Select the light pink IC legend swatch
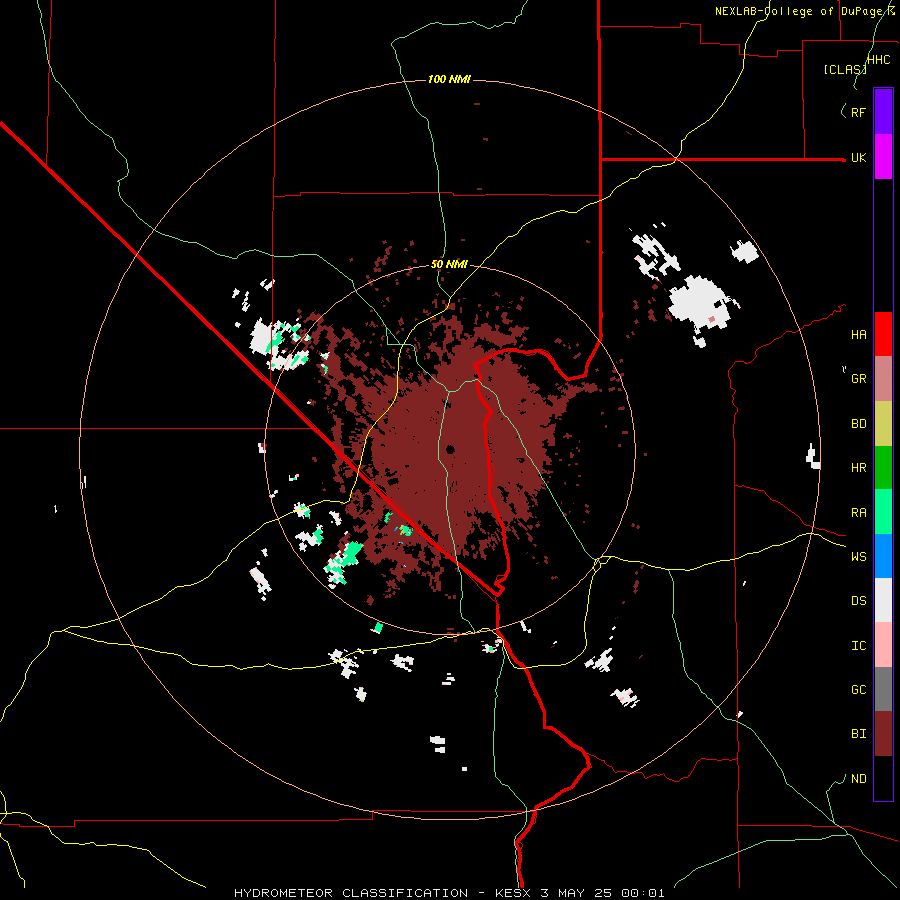This screenshot has height=900, width=900. point(883,645)
